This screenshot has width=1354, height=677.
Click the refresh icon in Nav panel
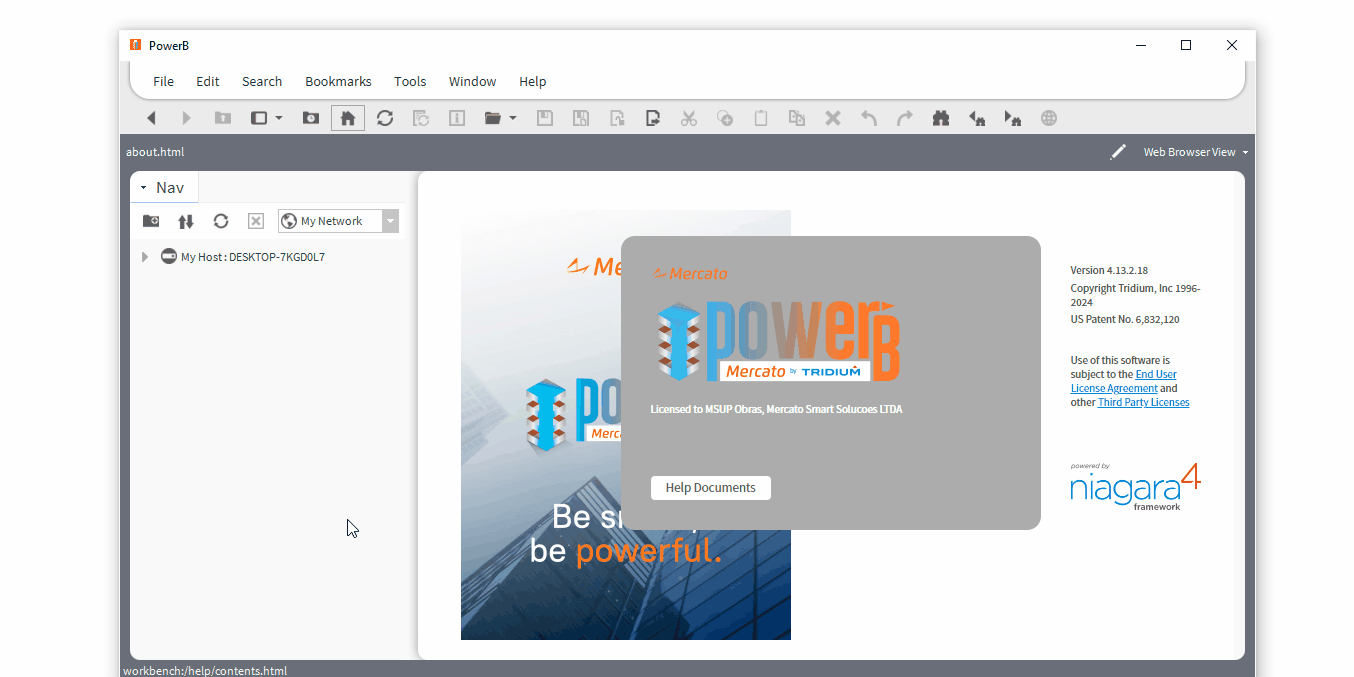click(221, 221)
